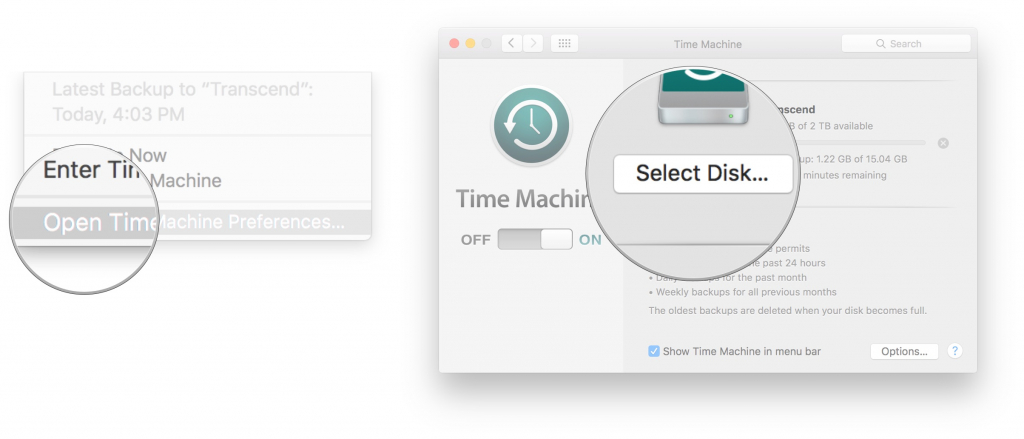The height and width of the screenshot is (439, 1024).
Task: Click the OFF label beside switch
Action: (475, 240)
